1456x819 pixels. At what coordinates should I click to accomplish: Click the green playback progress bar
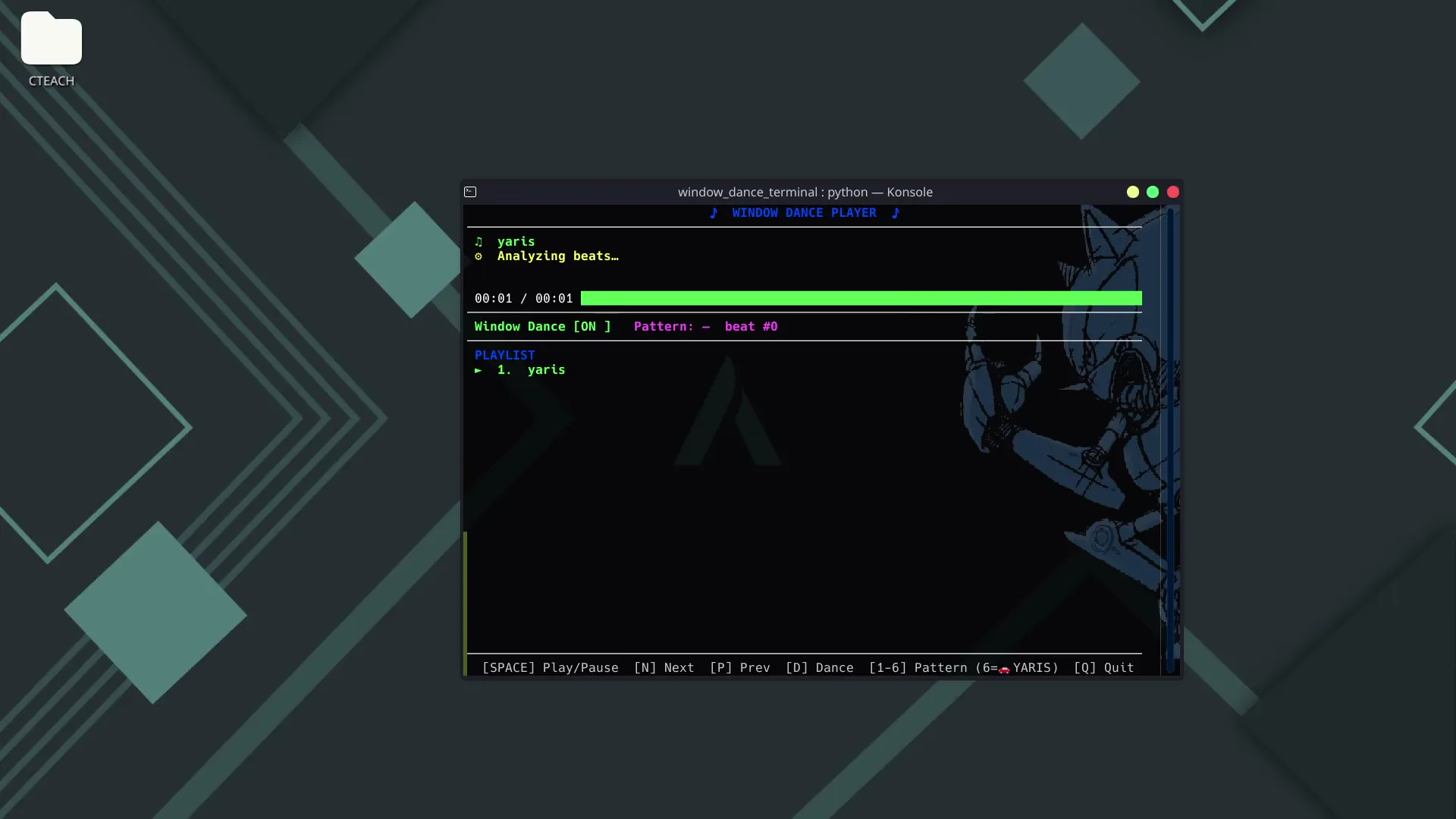tap(861, 298)
